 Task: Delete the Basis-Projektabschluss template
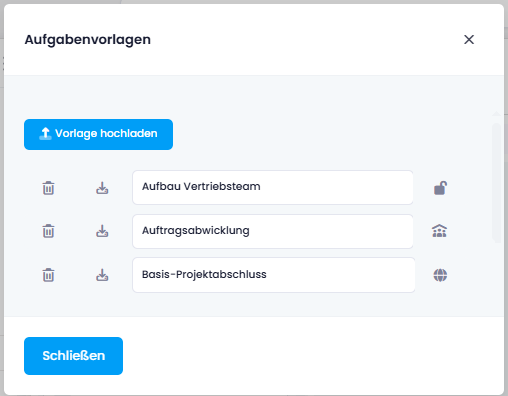click(x=48, y=275)
